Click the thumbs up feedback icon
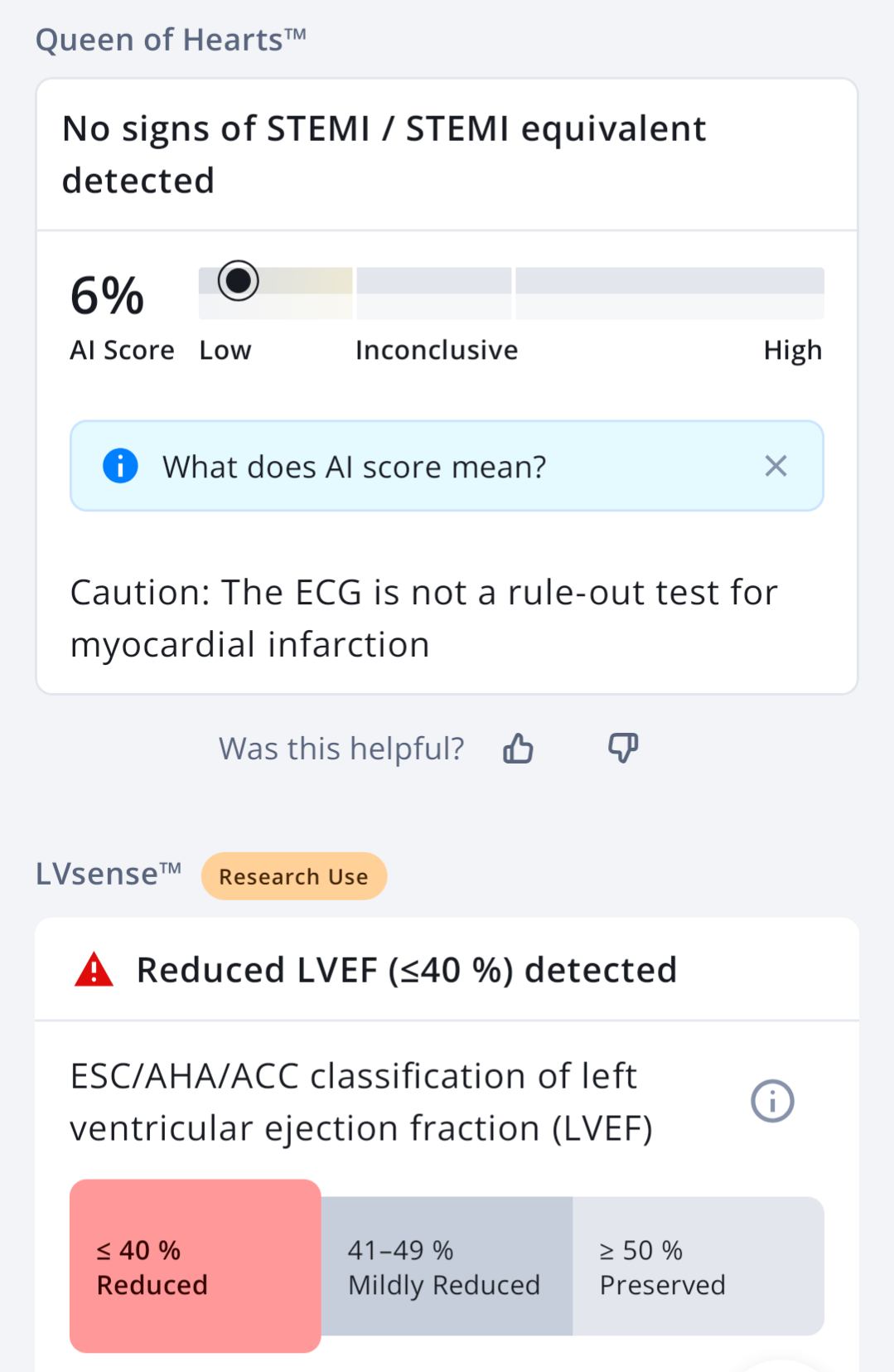 pos(518,748)
